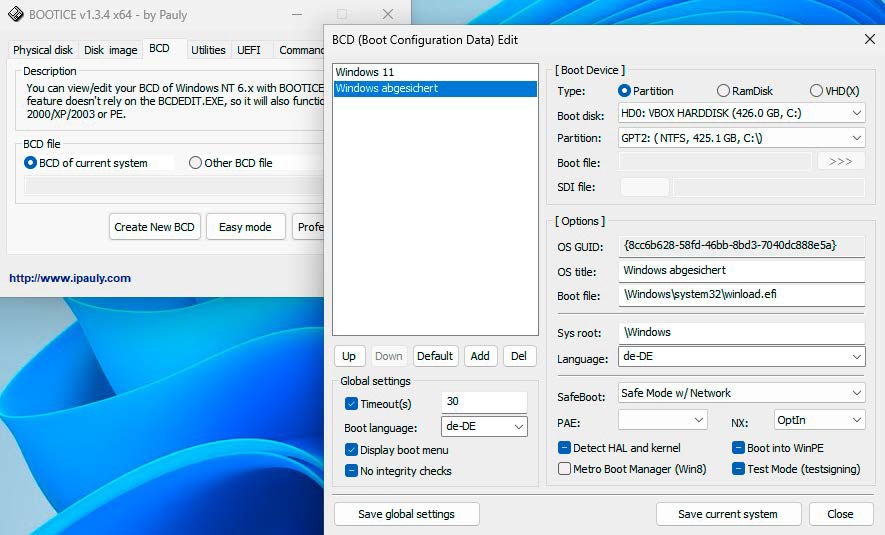Switch to the Disk image tab

[x=111, y=50]
